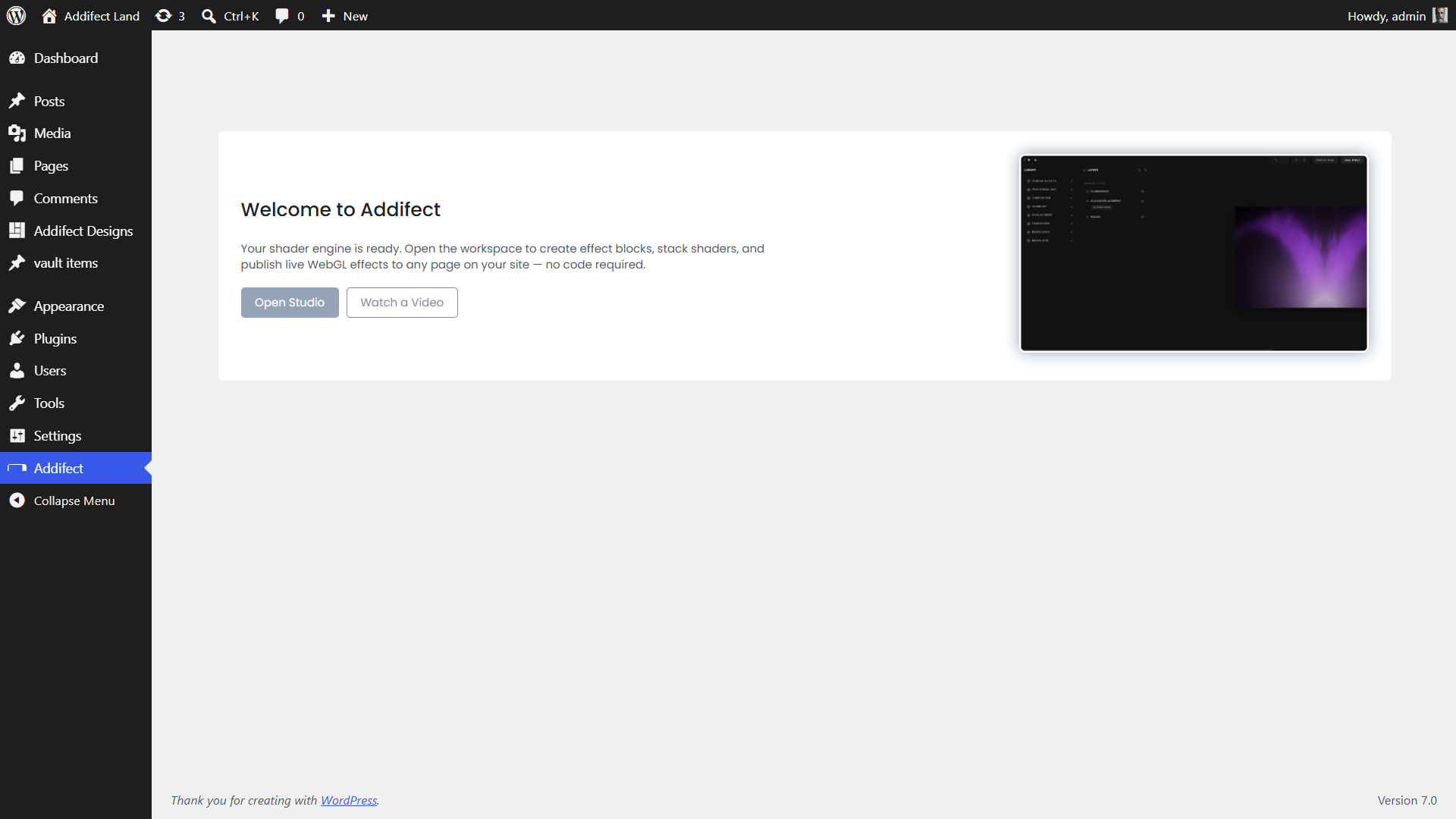The width and height of the screenshot is (1456, 819).
Task: Click the admin avatar image
Action: point(1440,16)
